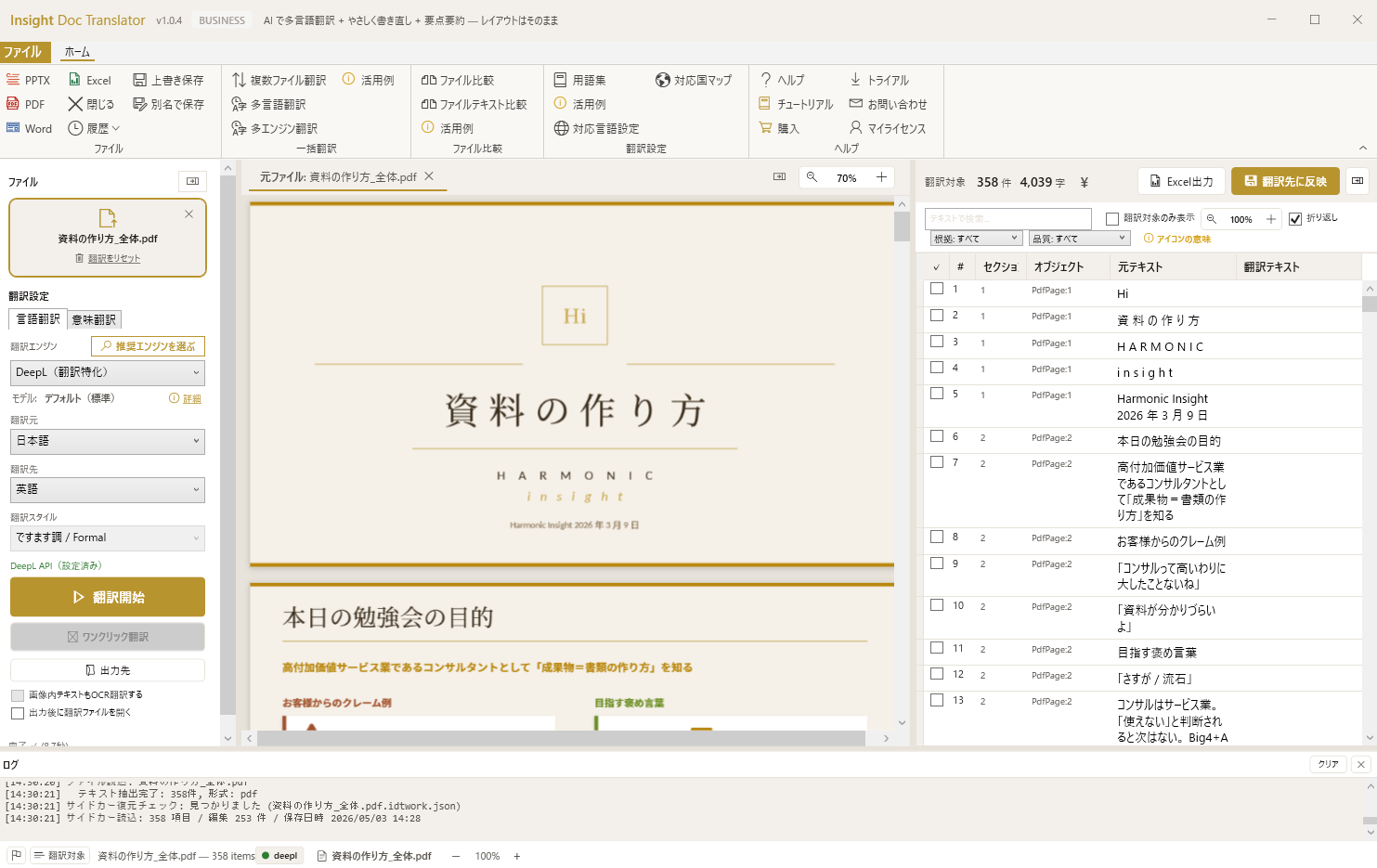Viewport: 1377px width, 868px height.
Task: Click アイコンの意味 link
Action: coord(1177,239)
